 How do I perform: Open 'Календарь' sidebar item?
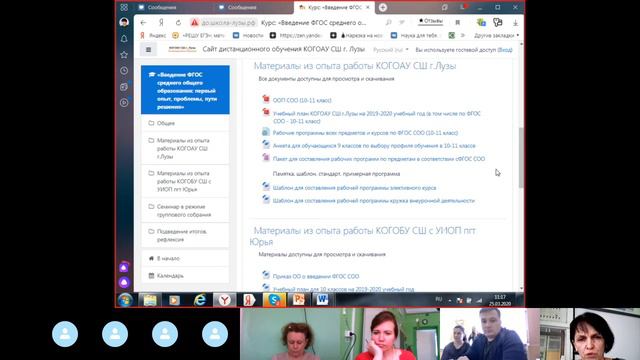[185, 276]
